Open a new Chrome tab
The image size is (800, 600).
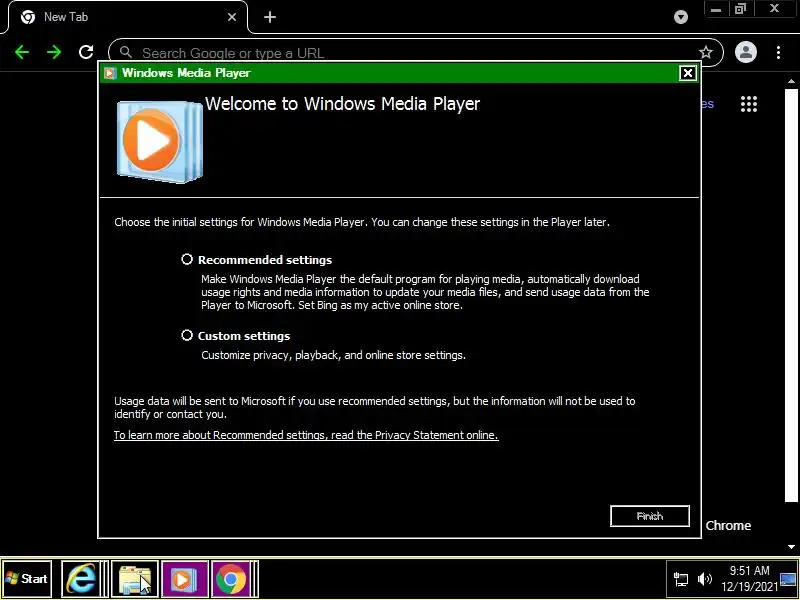click(270, 17)
